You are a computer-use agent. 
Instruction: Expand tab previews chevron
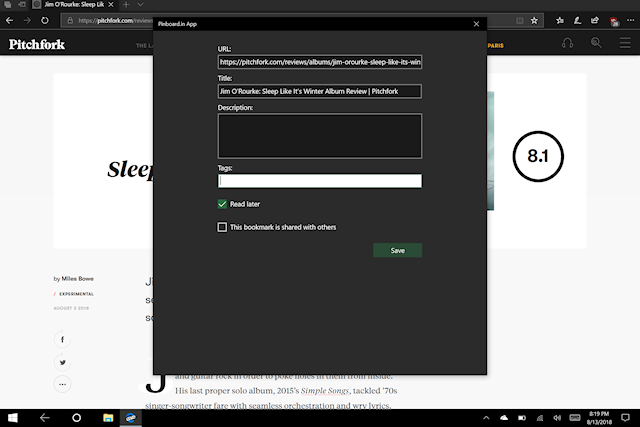140,4
